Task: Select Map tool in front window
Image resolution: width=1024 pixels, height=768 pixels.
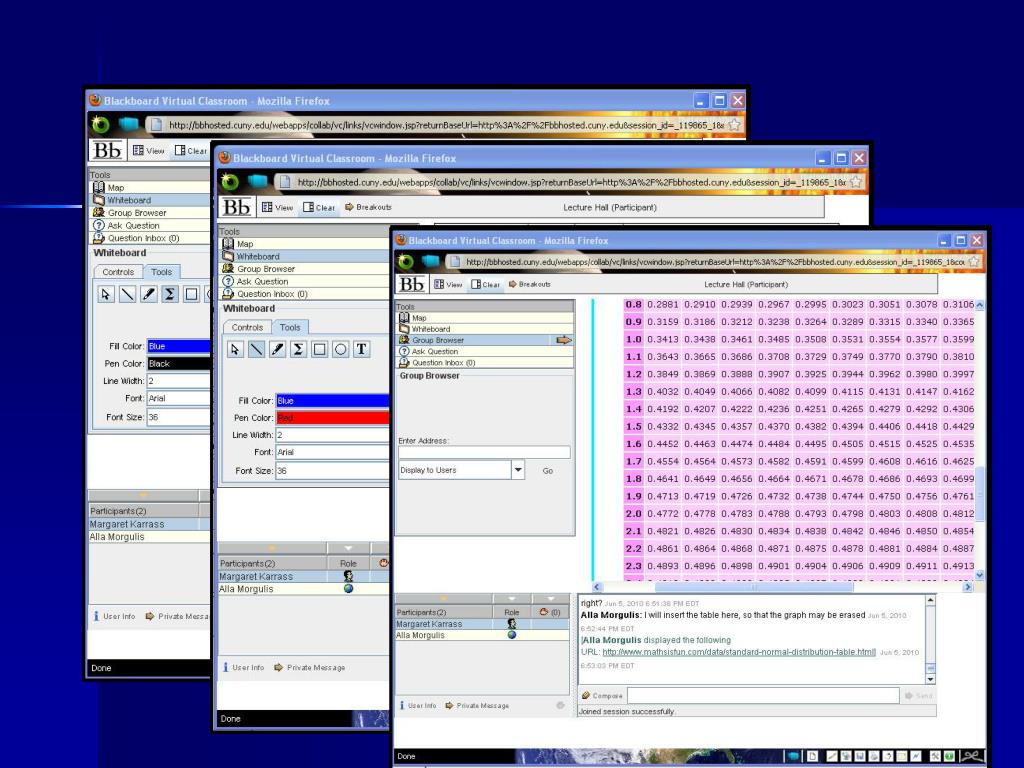Action: 485,317
